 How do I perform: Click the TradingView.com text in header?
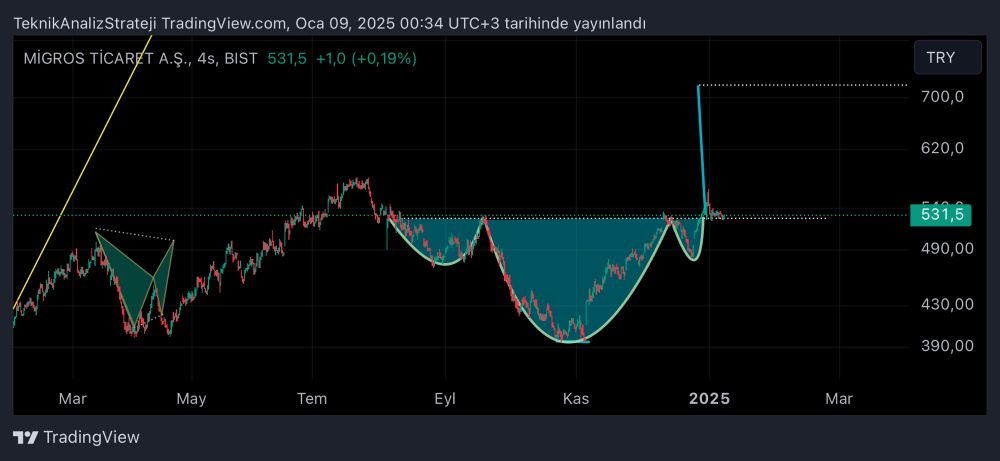[225, 24]
